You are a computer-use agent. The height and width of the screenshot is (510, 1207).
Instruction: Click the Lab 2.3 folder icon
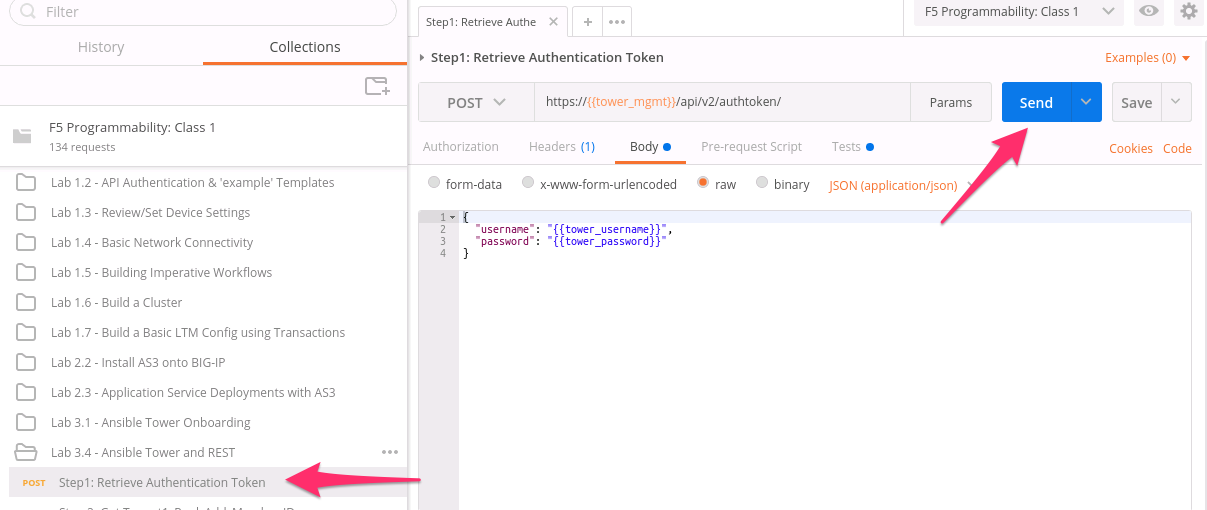26,392
